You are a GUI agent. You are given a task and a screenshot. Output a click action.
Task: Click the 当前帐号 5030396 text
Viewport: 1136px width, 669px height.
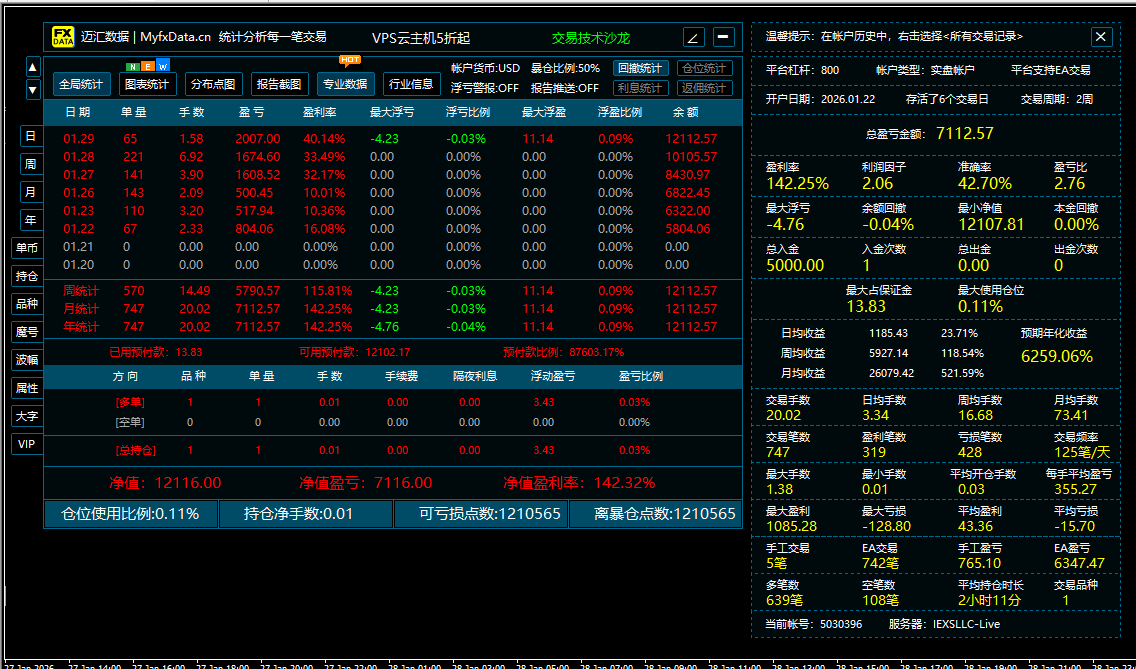click(x=814, y=624)
